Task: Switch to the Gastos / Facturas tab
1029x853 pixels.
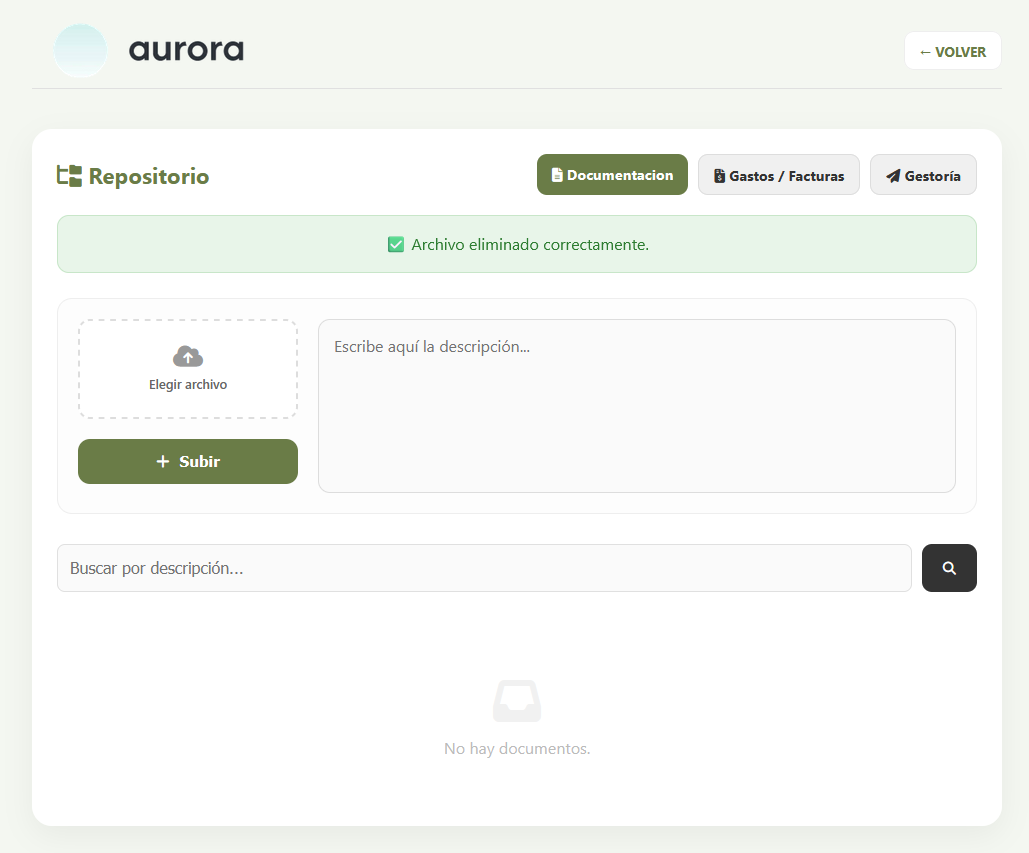Action: [778, 174]
